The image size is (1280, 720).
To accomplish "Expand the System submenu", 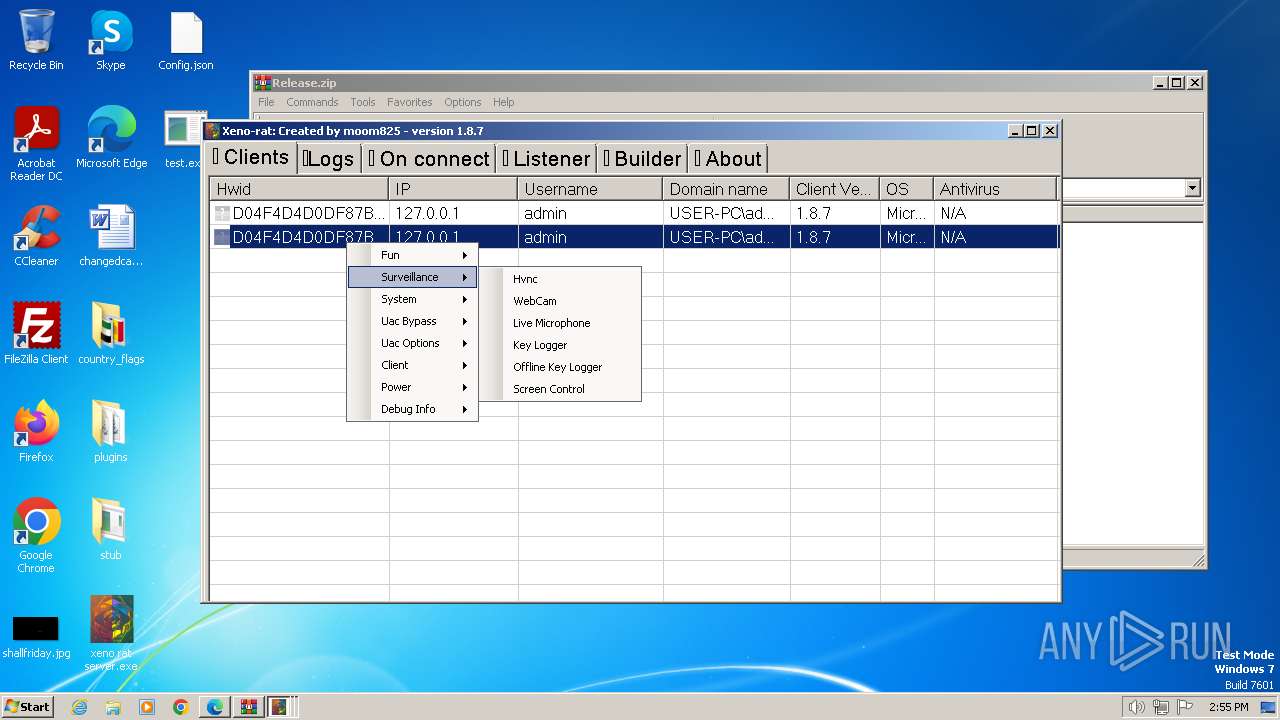I will click(412, 299).
